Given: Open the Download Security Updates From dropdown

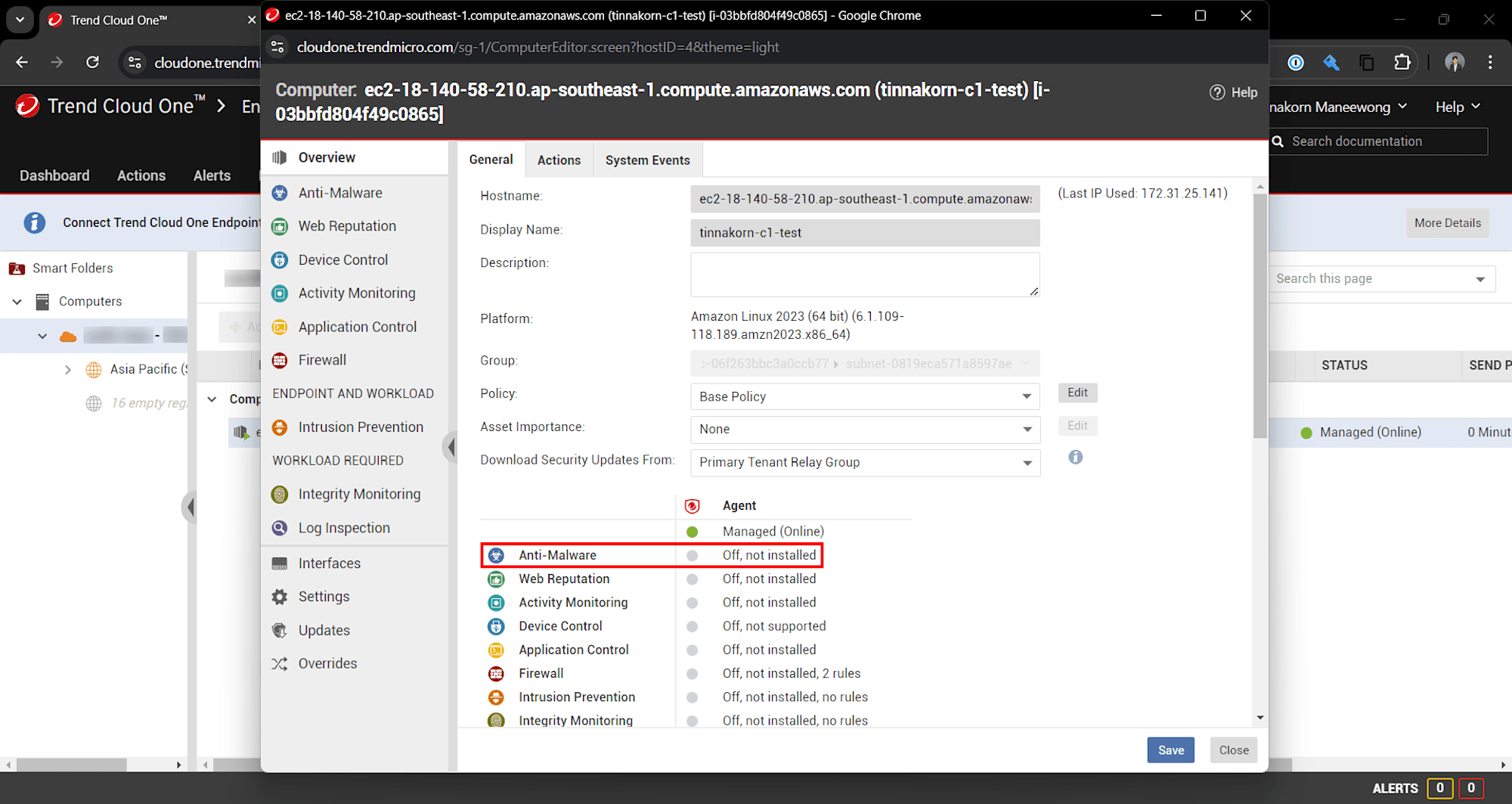Looking at the screenshot, I should coord(865,463).
